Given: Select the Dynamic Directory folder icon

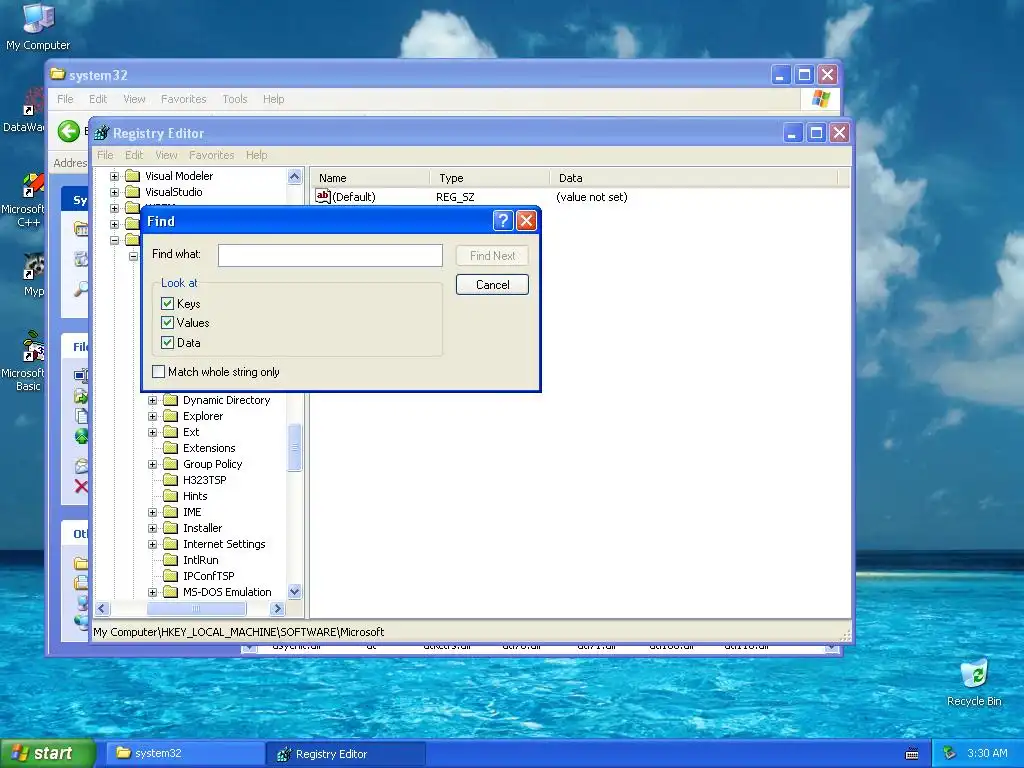Looking at the screenshot, I should coord(170,400).
